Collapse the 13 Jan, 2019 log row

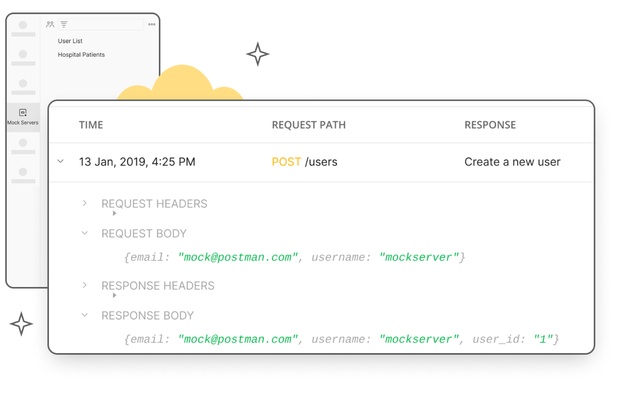[x=61, y=161]
